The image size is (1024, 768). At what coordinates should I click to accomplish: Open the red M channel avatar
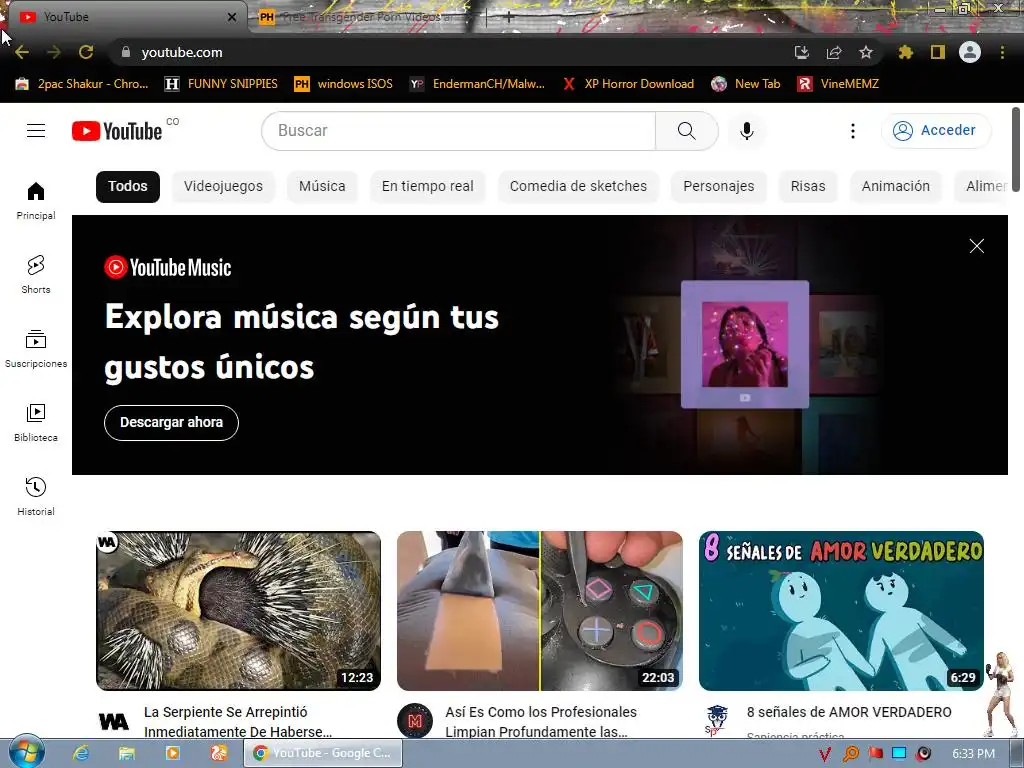click(415, 721)
